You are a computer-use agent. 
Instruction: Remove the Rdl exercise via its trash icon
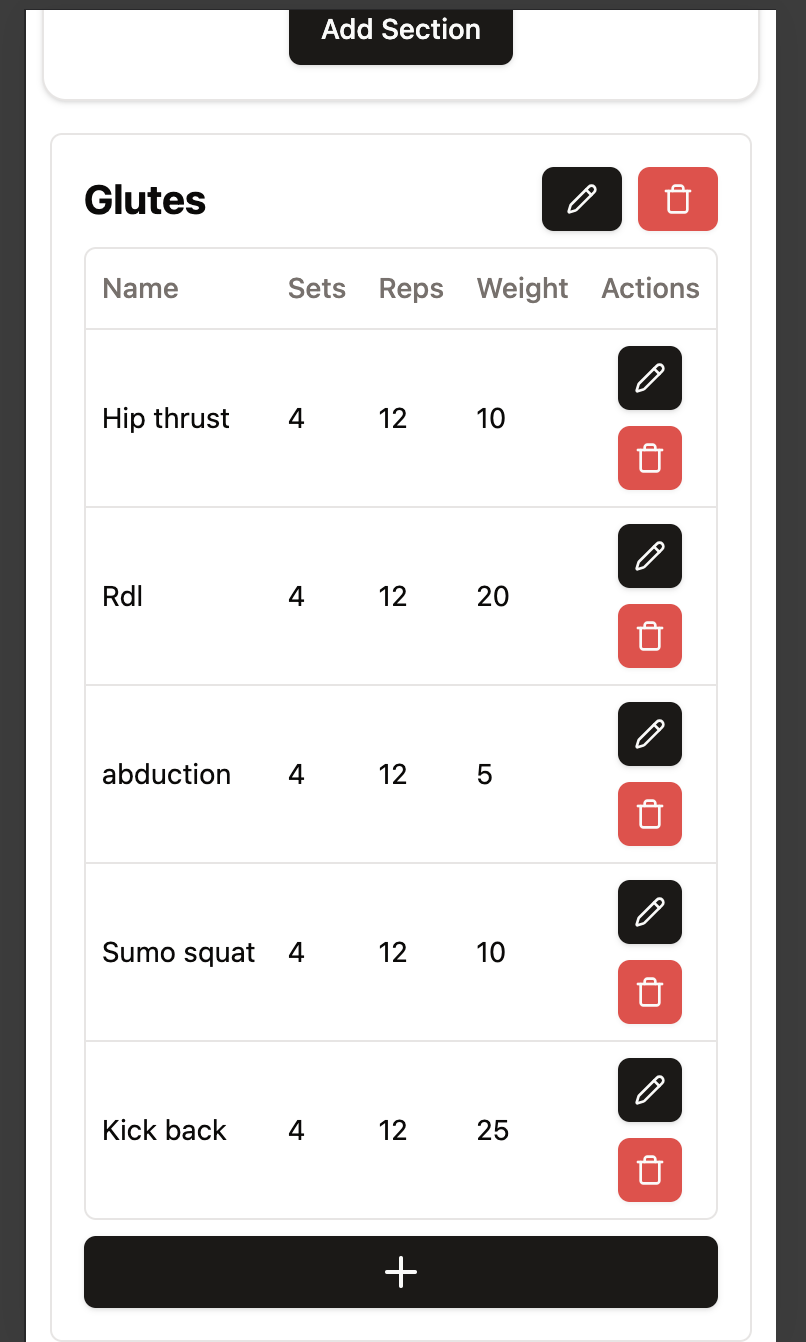pos(649,636)
